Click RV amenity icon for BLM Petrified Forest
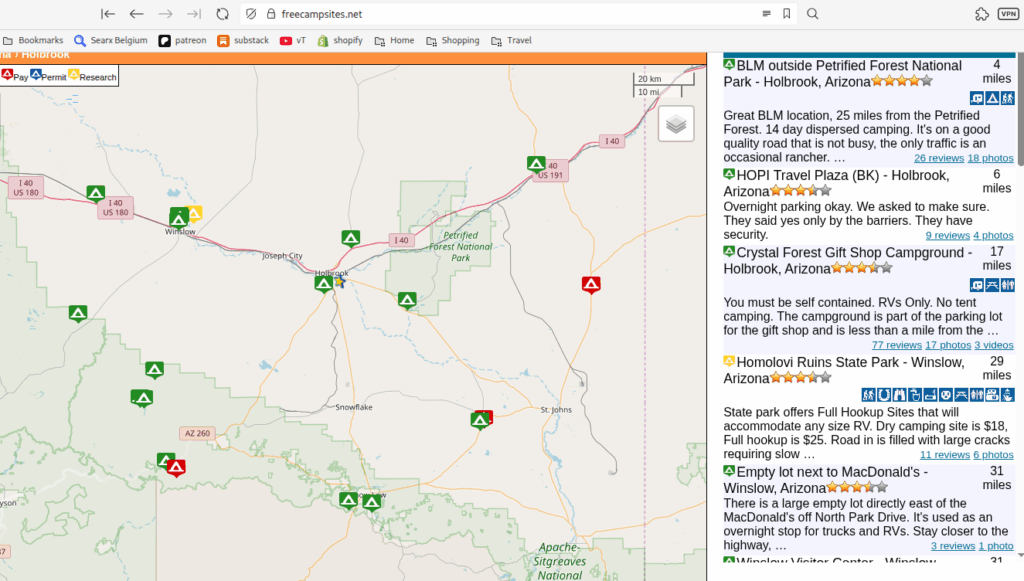 pos(976,99)
